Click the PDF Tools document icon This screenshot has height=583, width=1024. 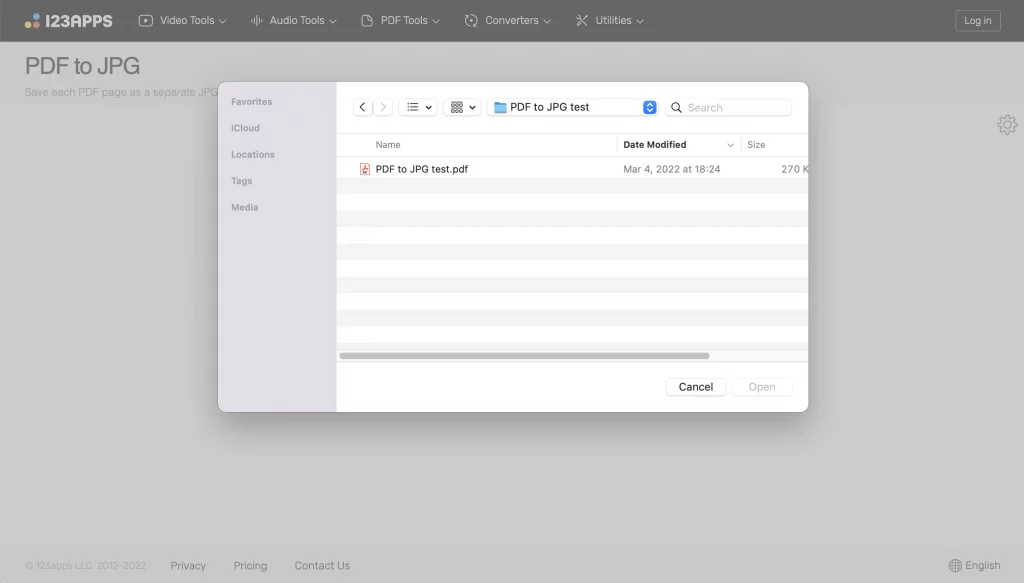click(368, 20)
